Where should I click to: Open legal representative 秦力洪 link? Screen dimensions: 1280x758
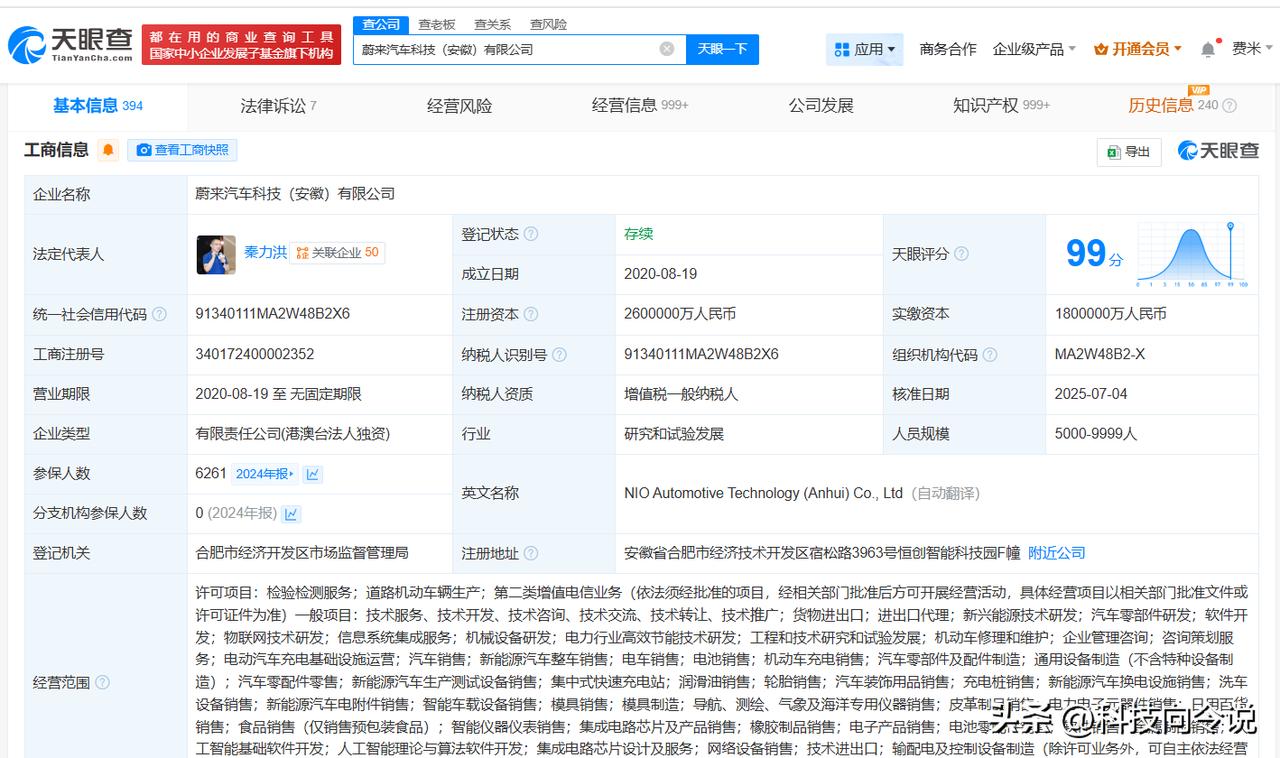coord(265,252)
